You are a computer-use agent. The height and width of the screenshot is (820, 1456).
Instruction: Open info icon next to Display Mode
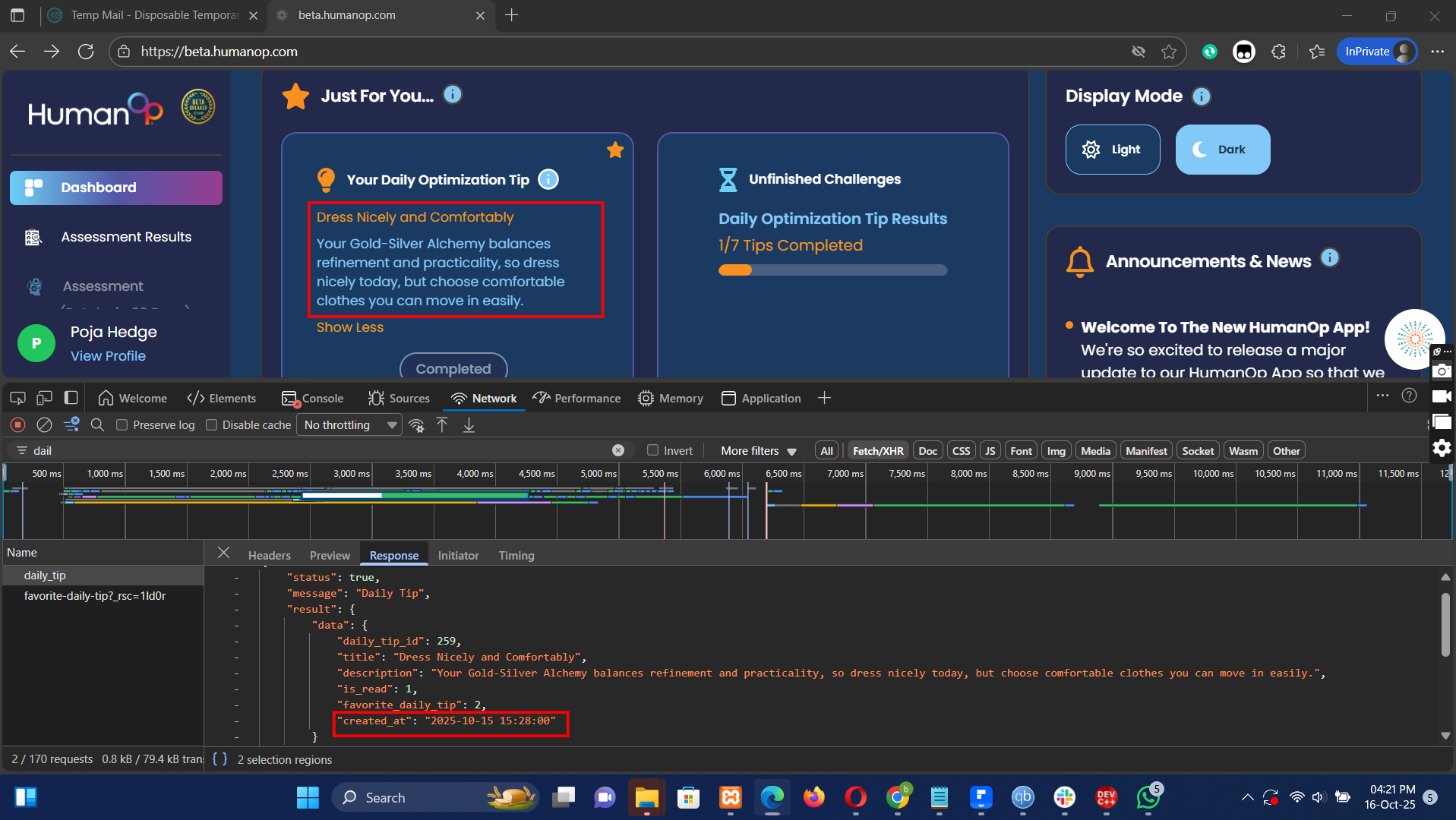pos(1201,96)
